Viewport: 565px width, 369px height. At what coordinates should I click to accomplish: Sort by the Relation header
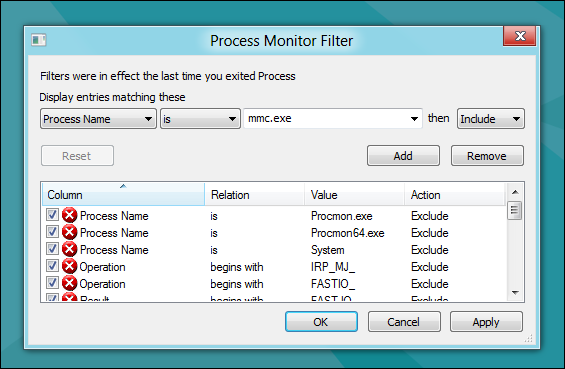[255, 195]
